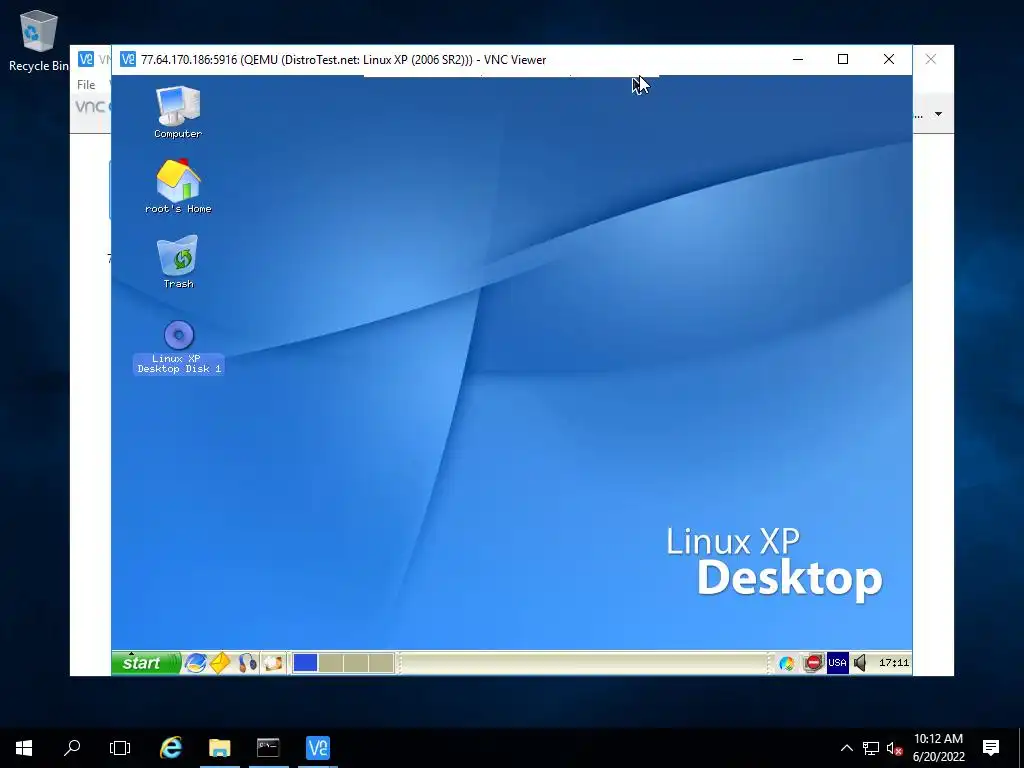
Task: Open Windows clock showing 10:12 AM
Action: click(x=938, y=748)
